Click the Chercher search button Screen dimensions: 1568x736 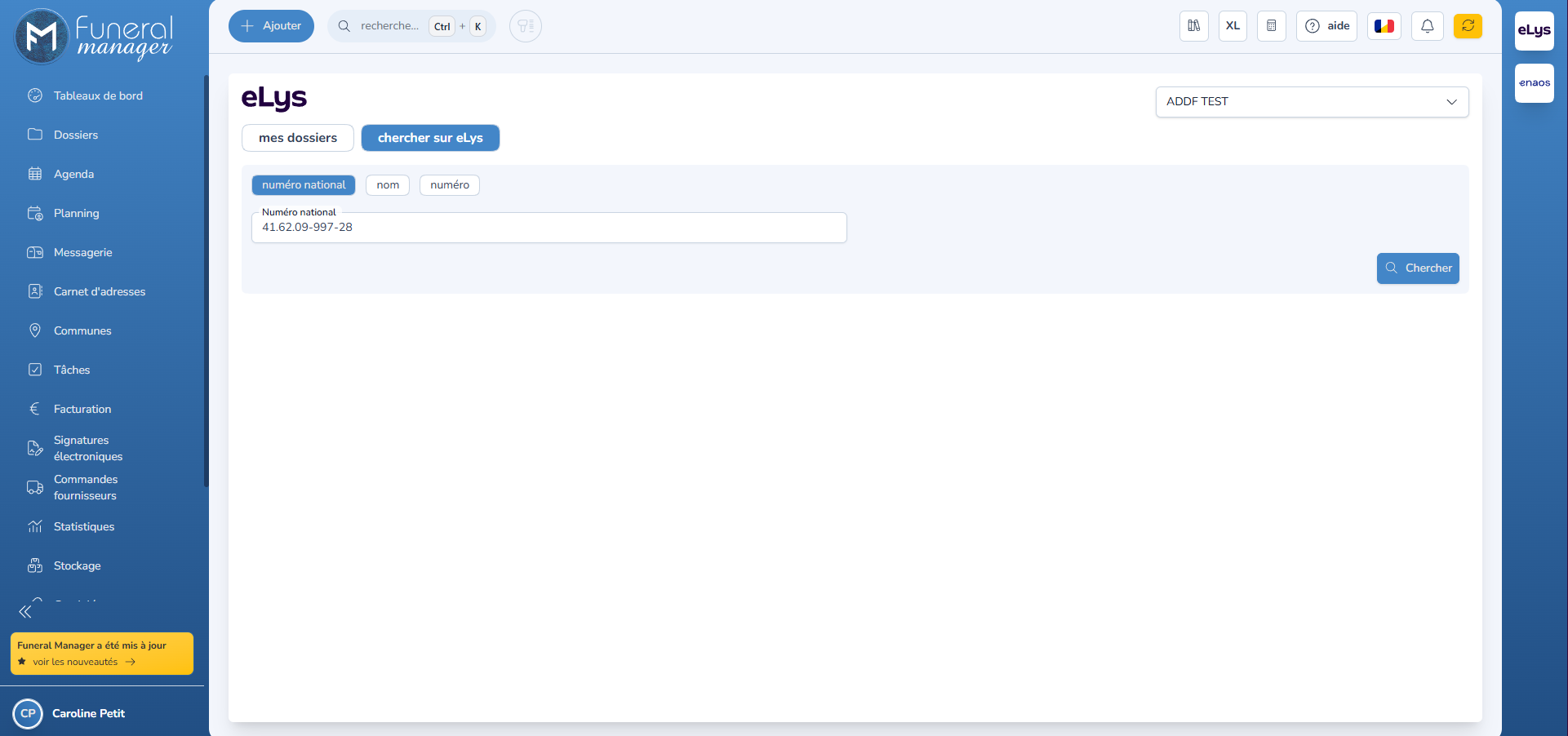[1418, 268]
